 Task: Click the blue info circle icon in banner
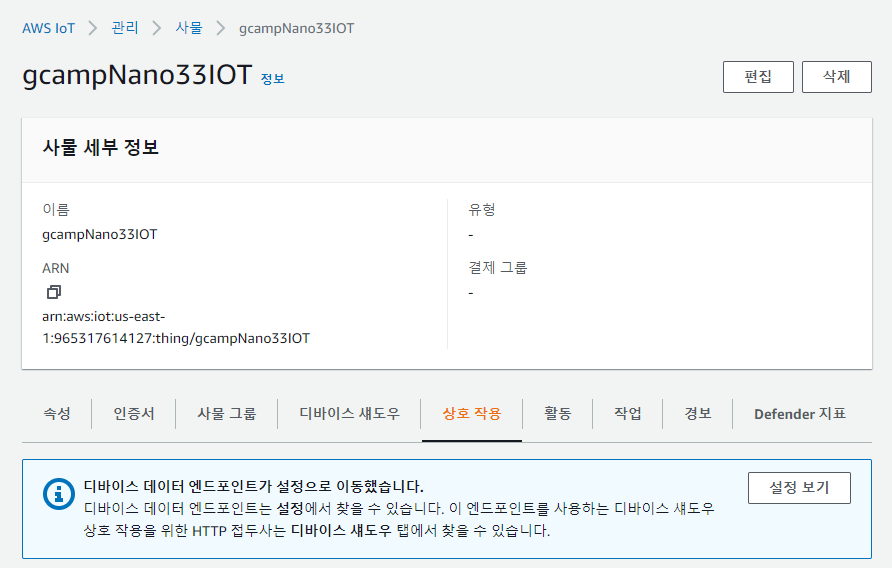click(x=59, y=494)
